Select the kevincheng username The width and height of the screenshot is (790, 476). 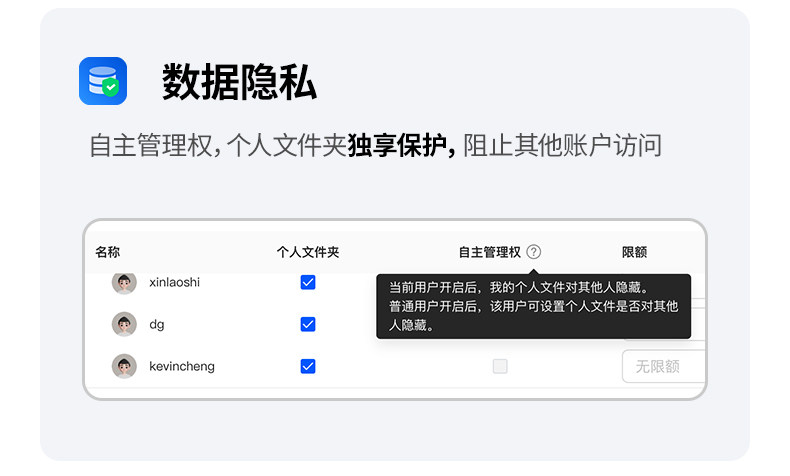pos(182,366)
